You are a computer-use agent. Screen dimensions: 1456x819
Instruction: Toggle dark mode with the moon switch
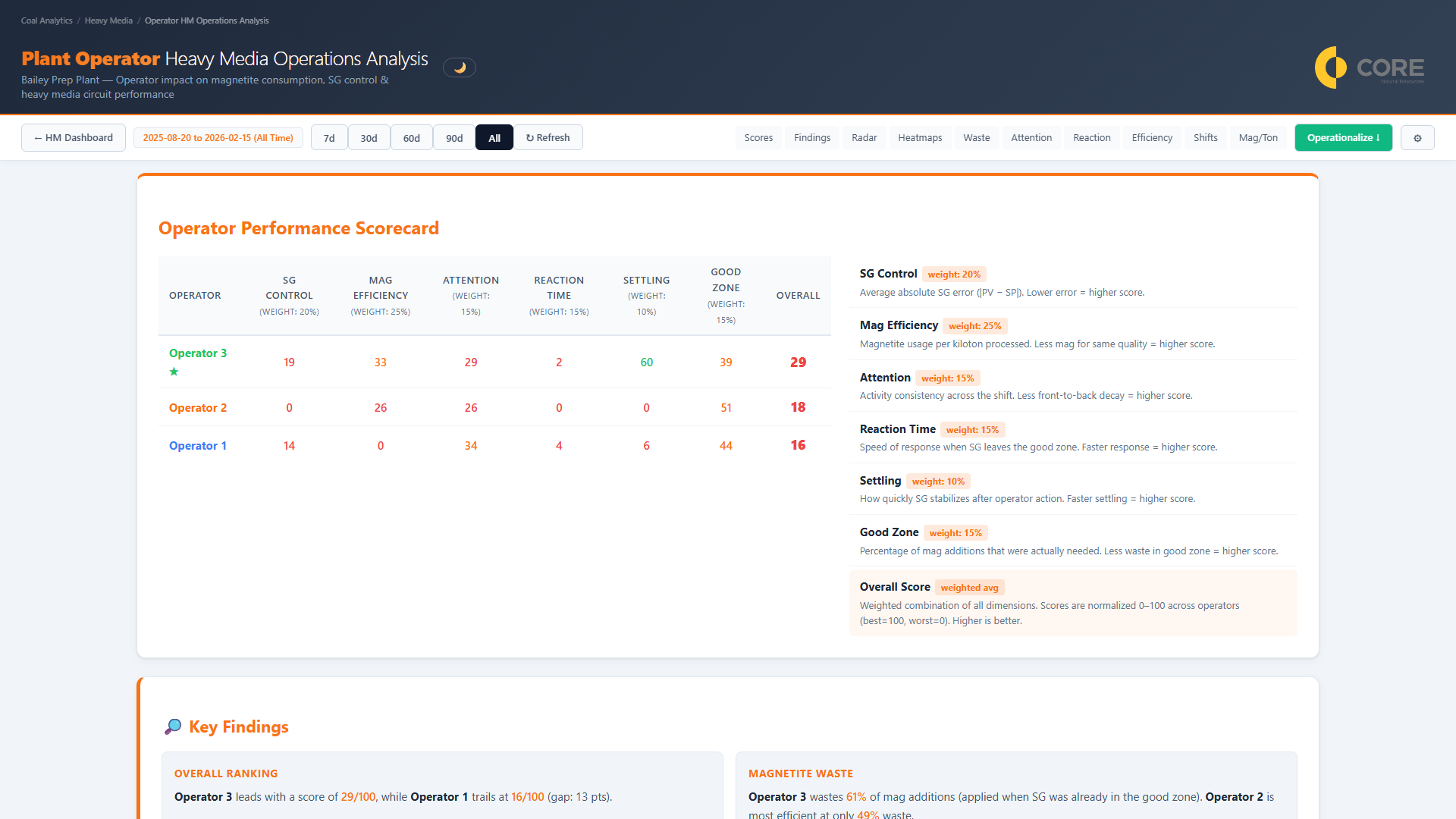point(460,67)
